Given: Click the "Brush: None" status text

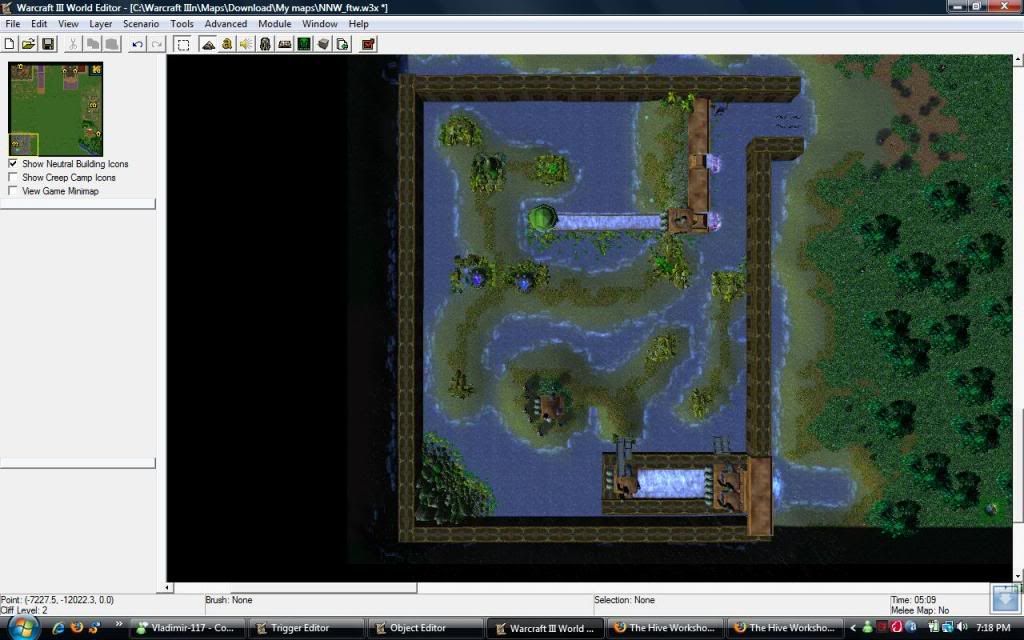Looking at the screenshot, I should point(229,600).
